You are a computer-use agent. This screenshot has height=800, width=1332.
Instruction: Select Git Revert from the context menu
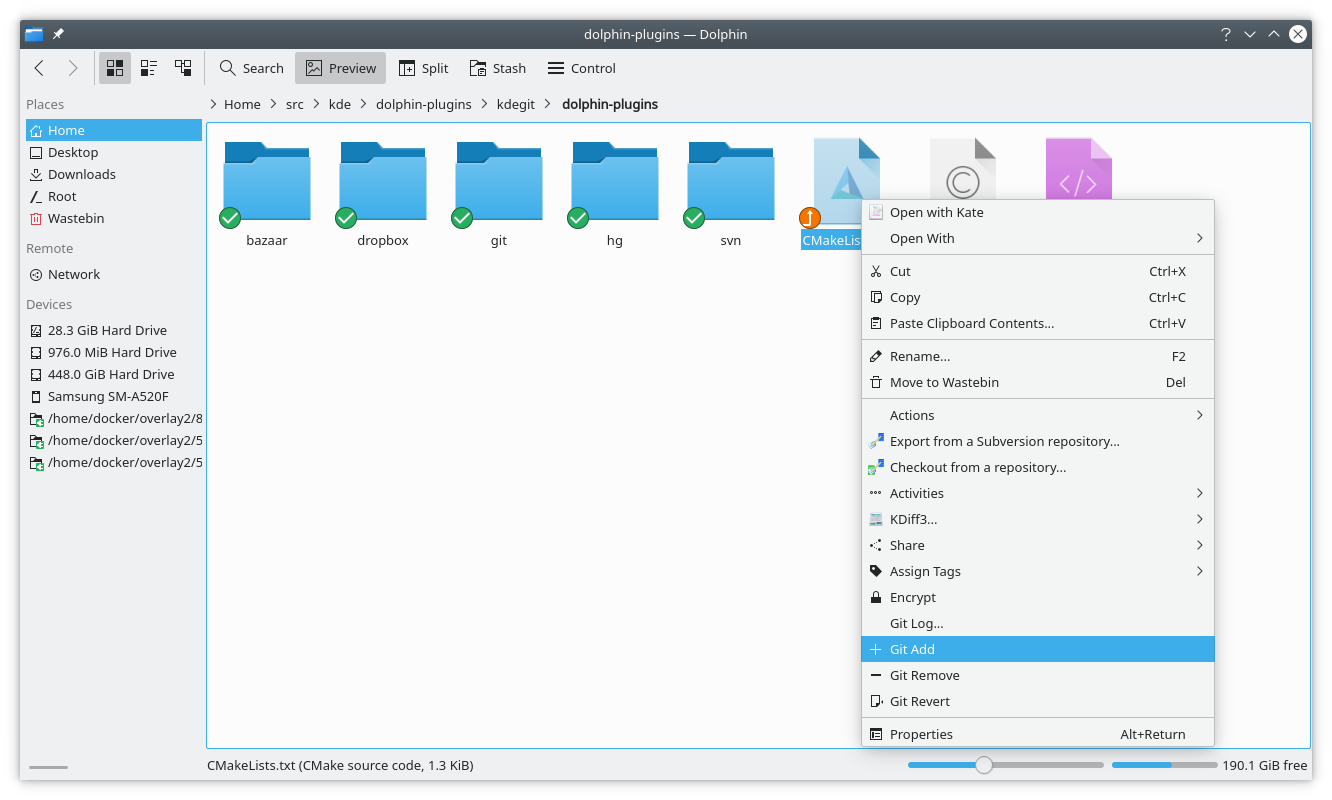[x=1037, y=701]
